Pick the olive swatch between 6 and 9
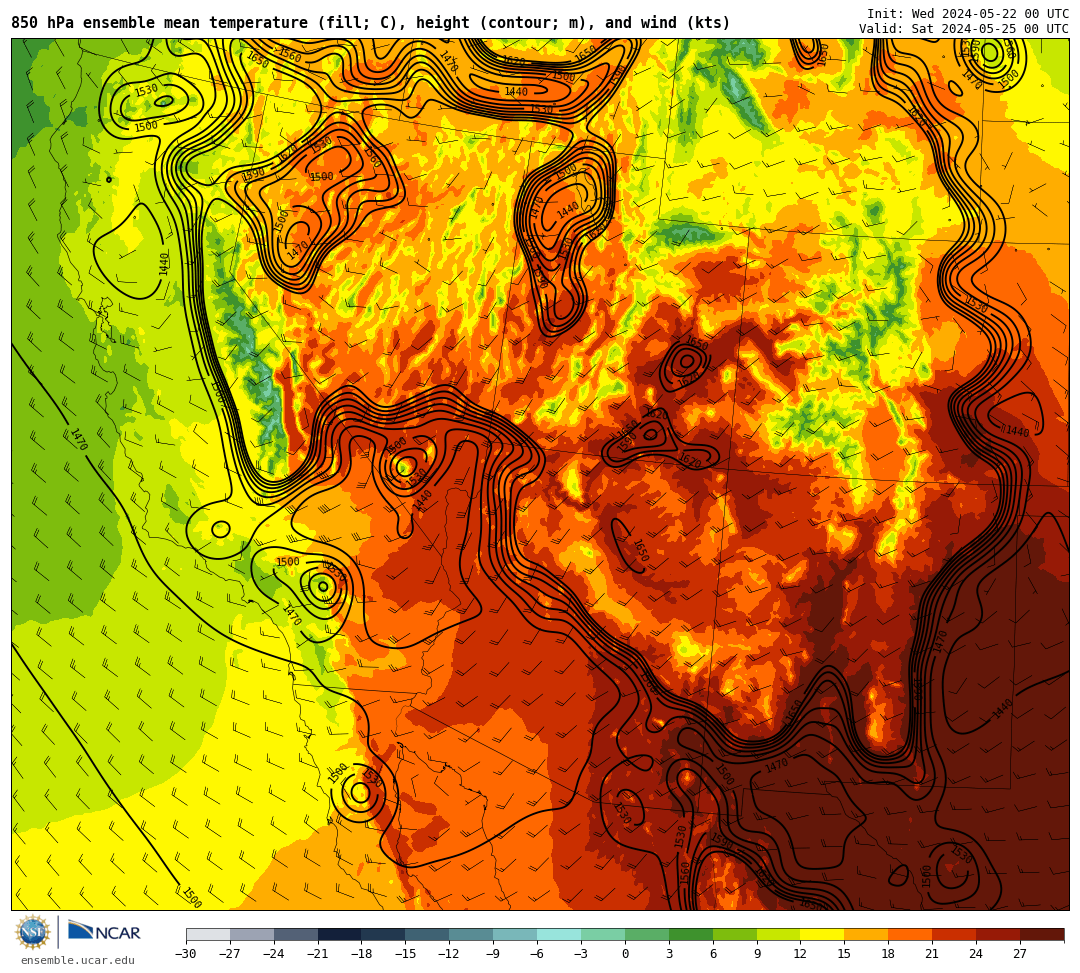 coord(735,934)
